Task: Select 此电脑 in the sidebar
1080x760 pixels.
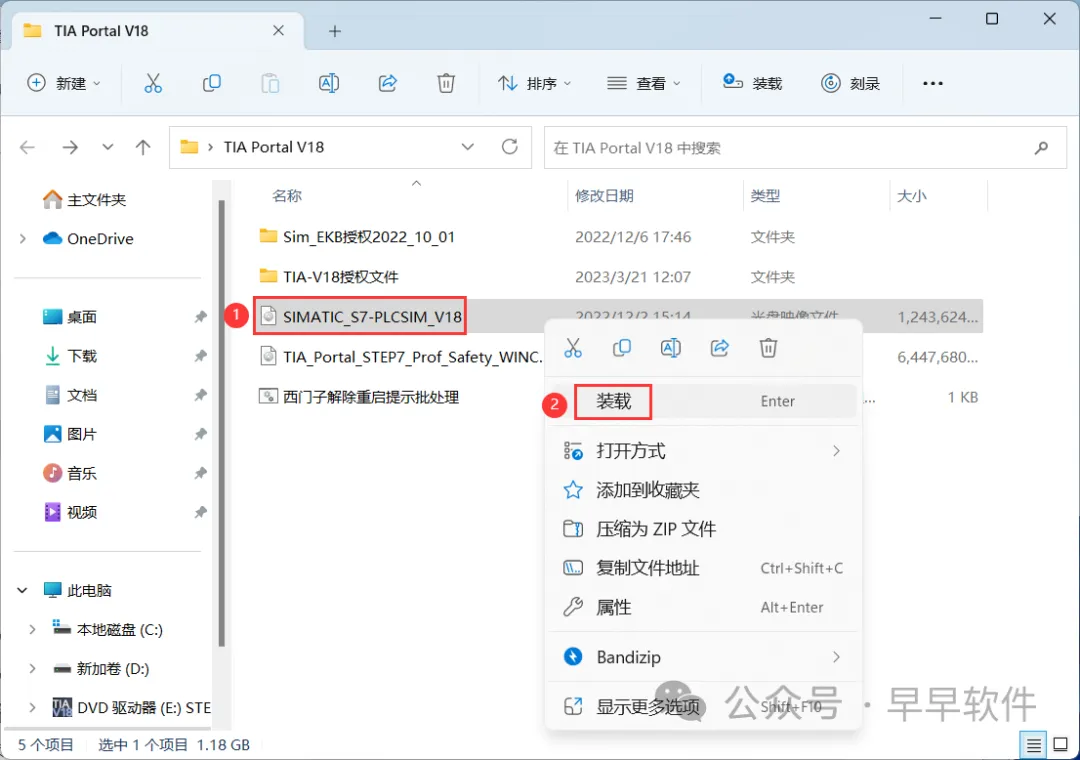Action: [x=77, y=590]
